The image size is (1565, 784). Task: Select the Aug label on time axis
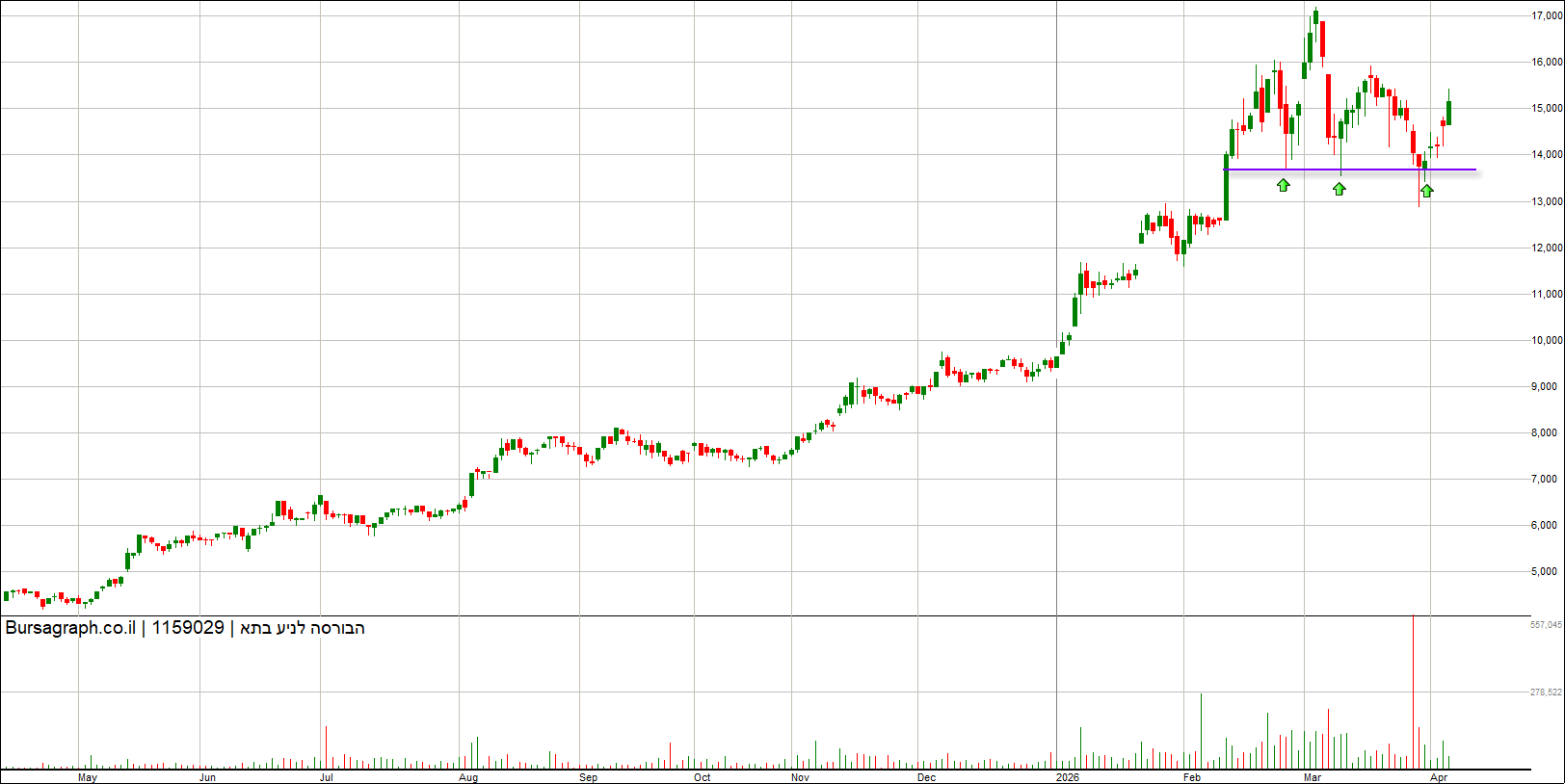[468, 777]
